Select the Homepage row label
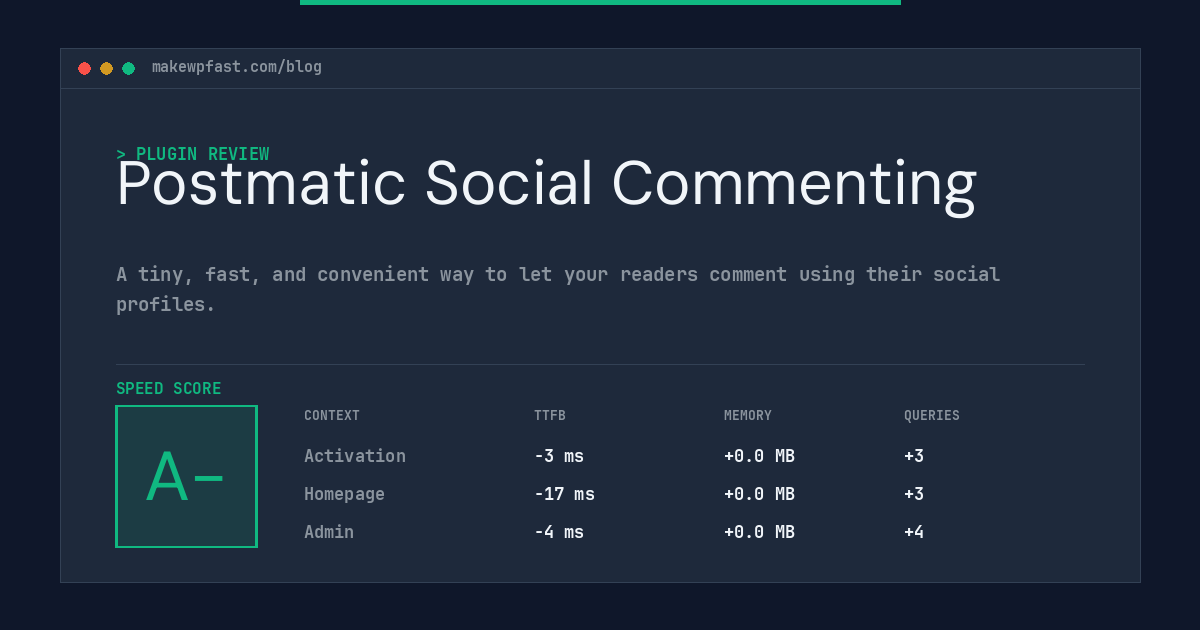 pyautogui.click(x=344, y=494)
